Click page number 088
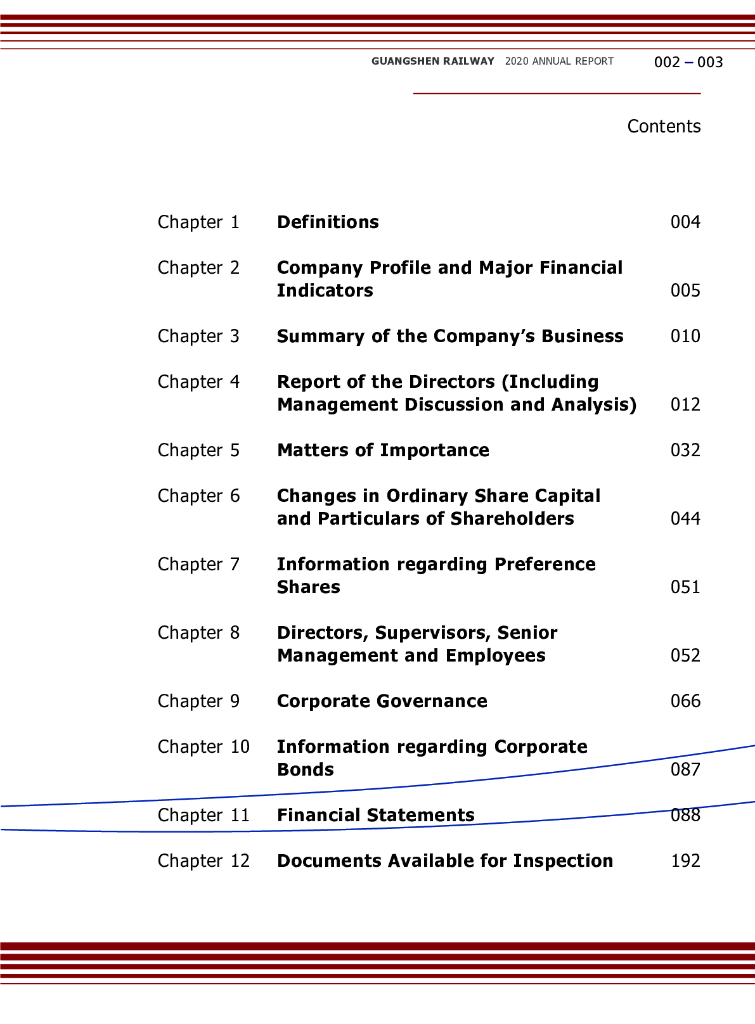 pyautogui.click(x=685, y=815)
